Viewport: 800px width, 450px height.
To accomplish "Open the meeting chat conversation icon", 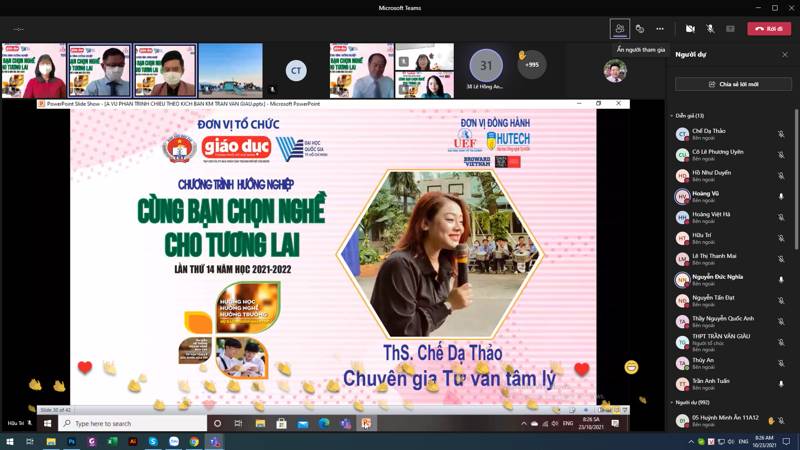I will 640,28.
